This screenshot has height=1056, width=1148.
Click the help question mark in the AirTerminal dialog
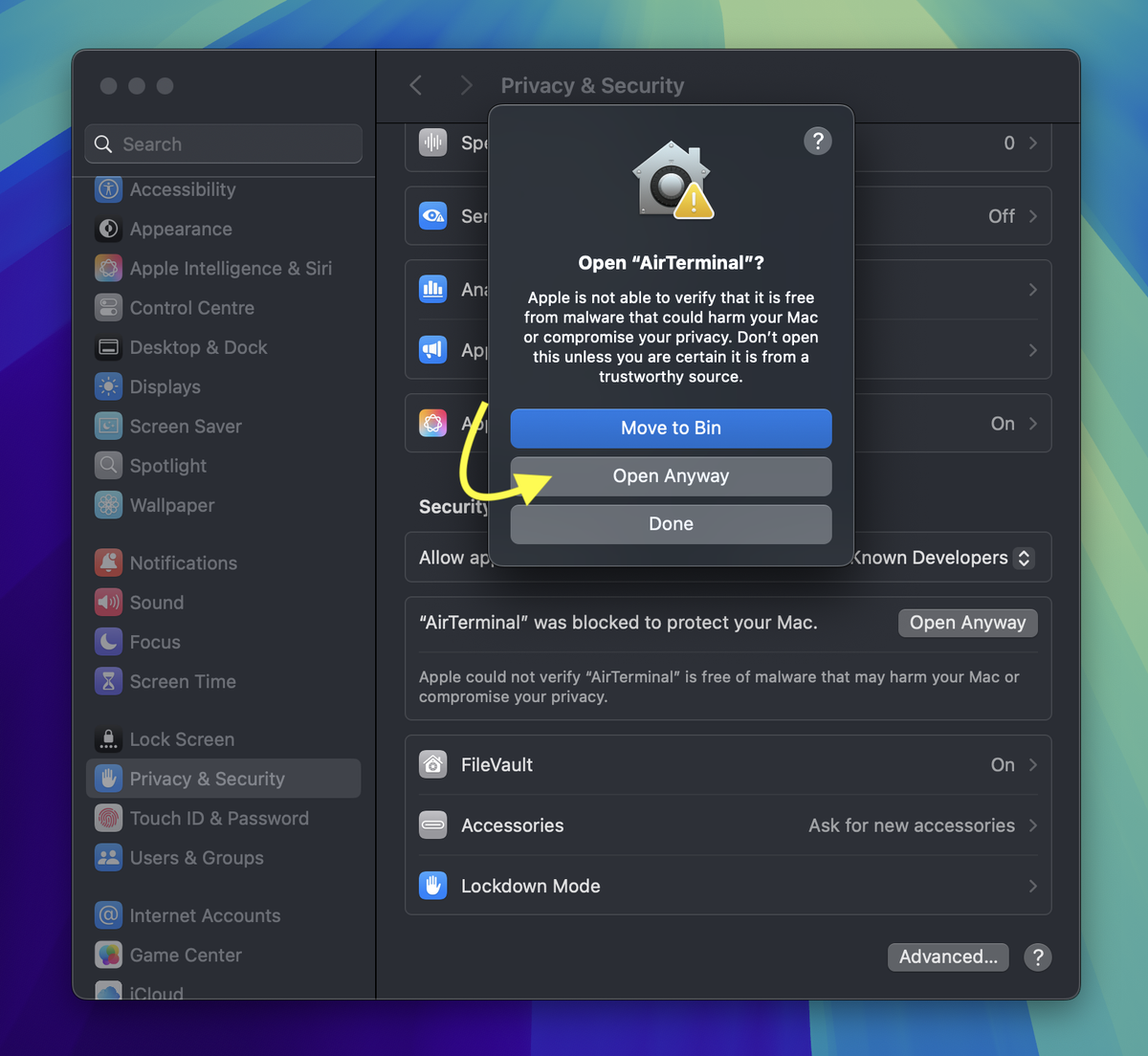tap(818, 142)
